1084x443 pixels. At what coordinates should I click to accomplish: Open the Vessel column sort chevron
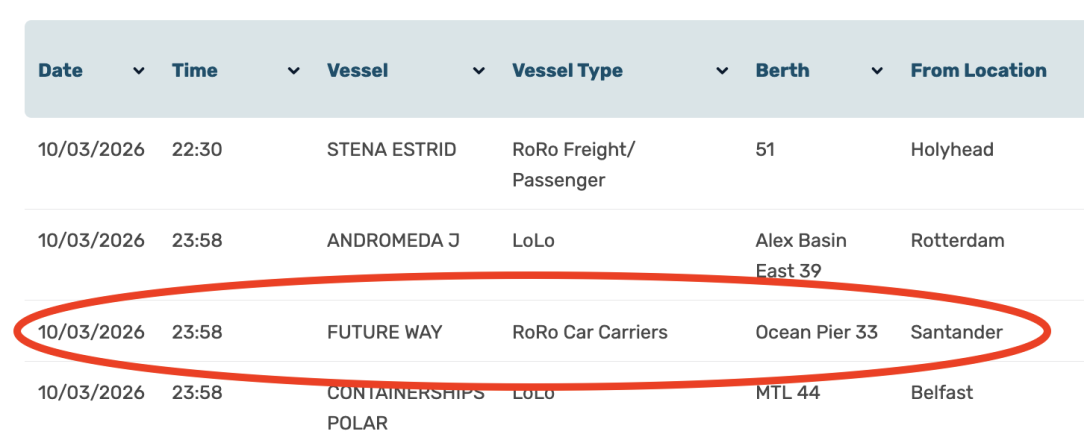click(479, 71)
